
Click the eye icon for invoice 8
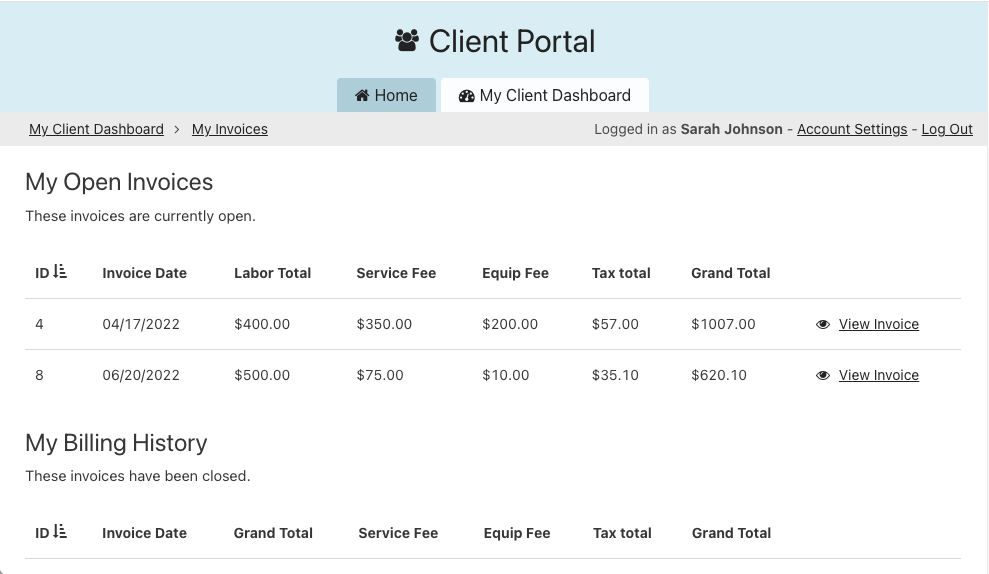click(823, 375)
